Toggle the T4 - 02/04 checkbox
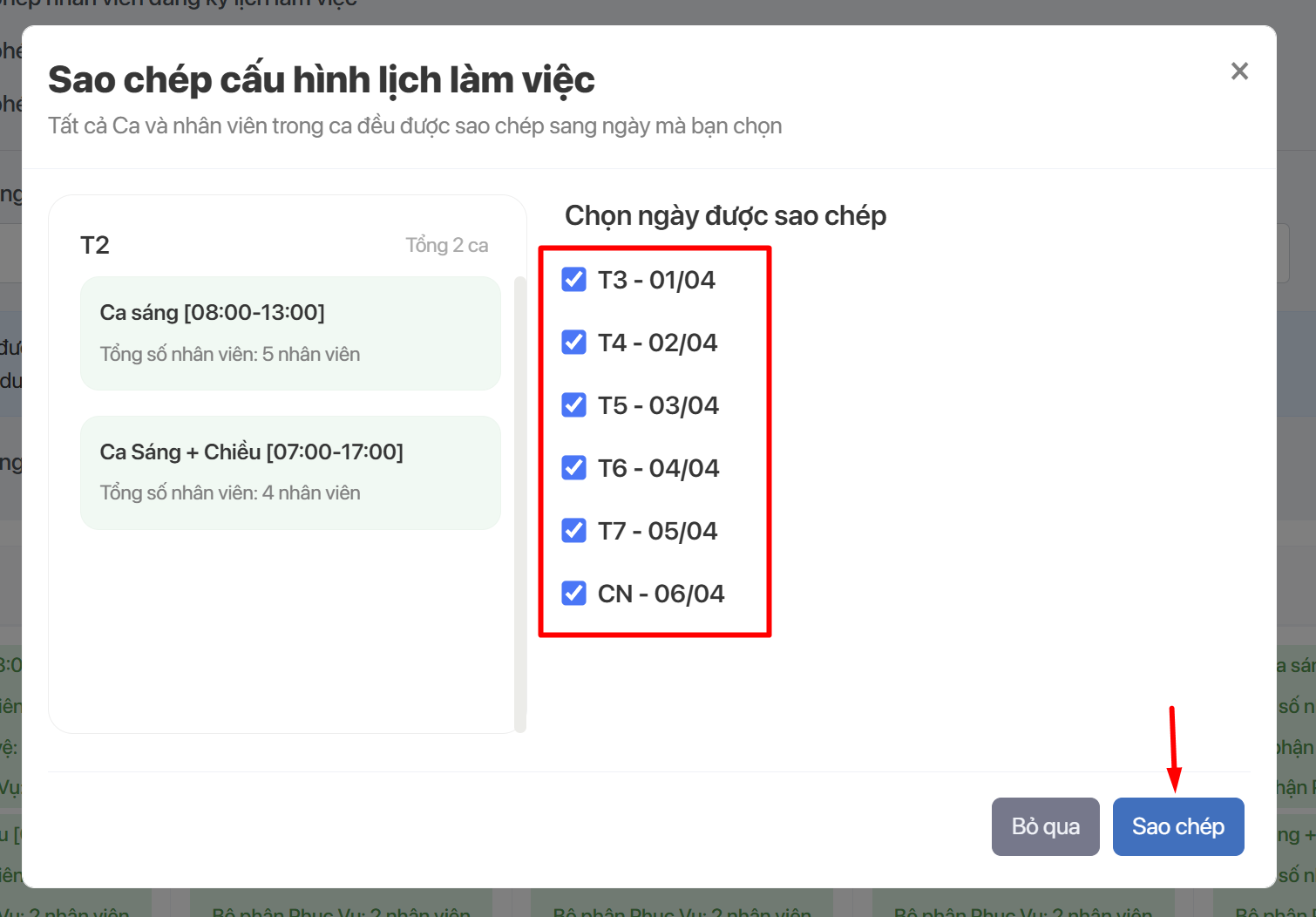Image resolution: width=1316 pixels, height=917 pixels. click(573, 343)
